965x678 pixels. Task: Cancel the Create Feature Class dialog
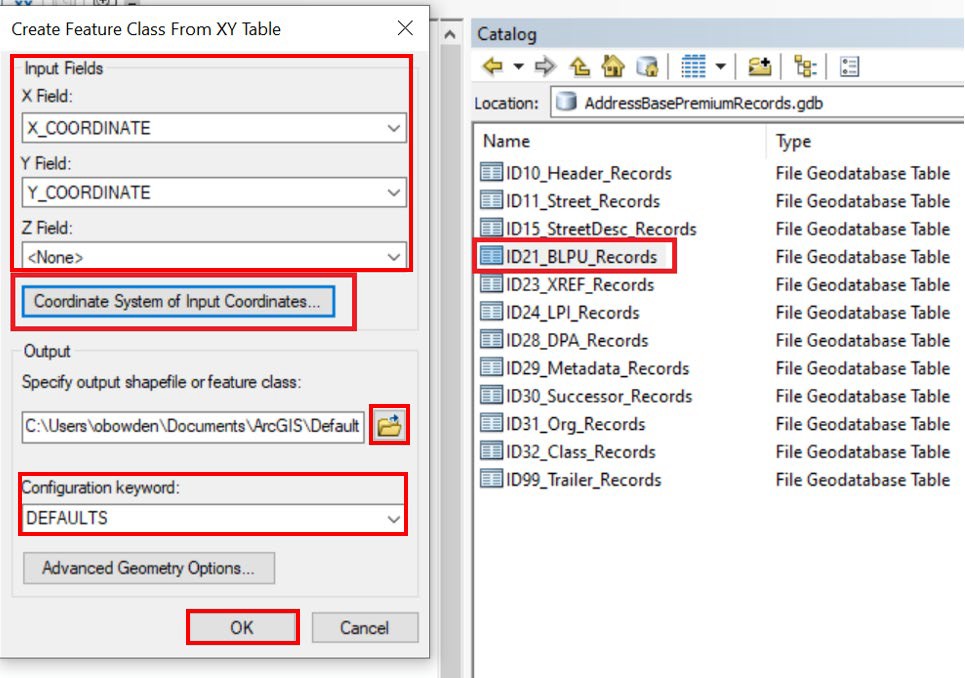tap(365, 628)
